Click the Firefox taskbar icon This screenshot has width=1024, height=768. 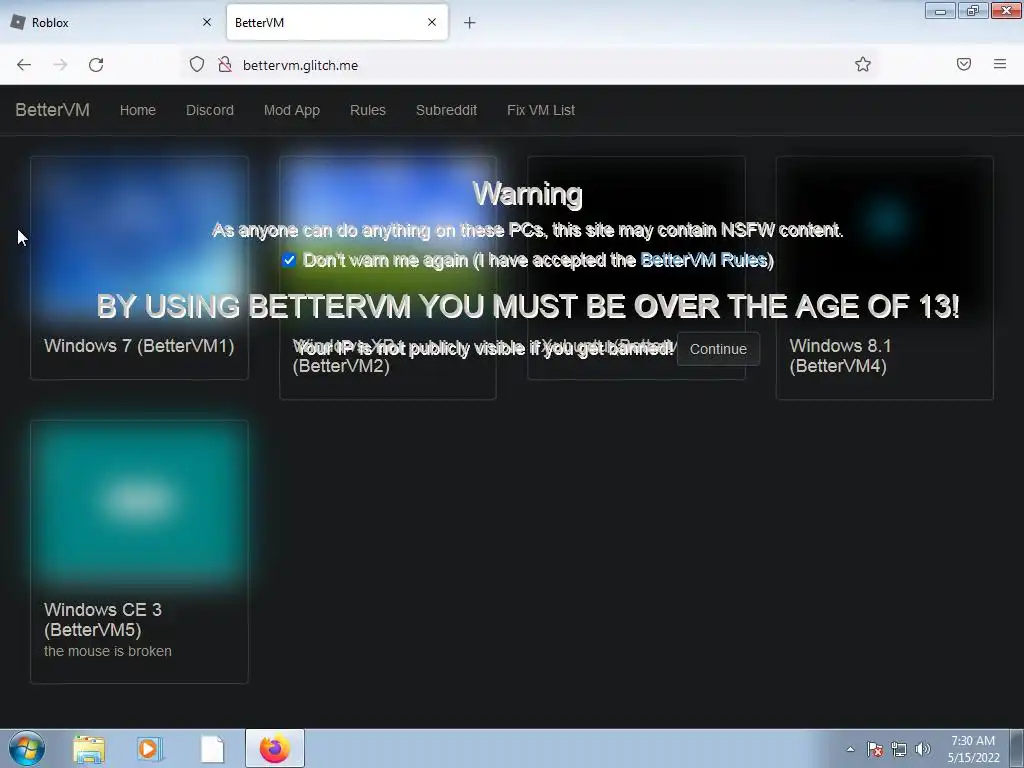pos(275,748)
